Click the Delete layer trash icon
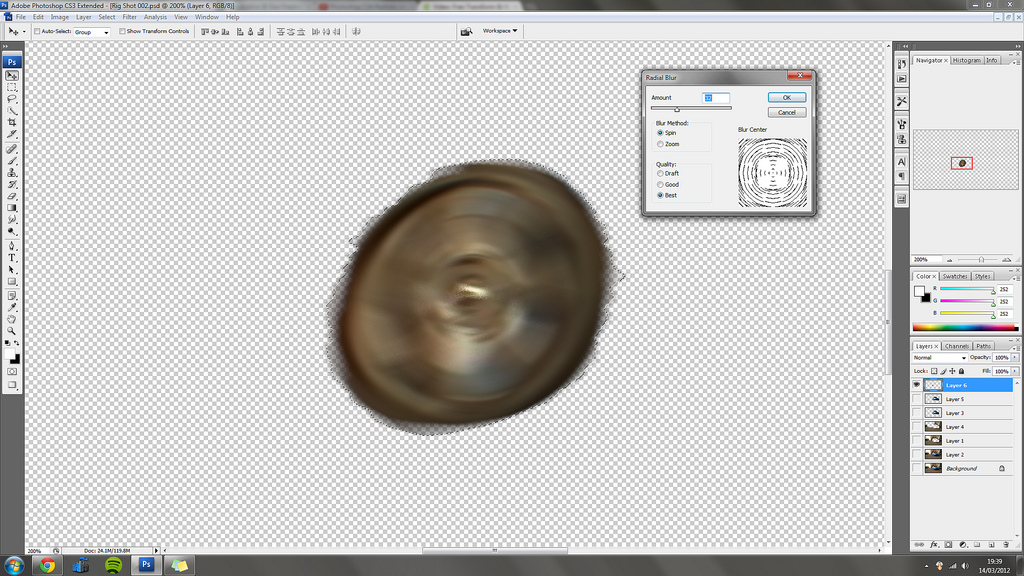The image size is (1024, 576). click(1012, 545)
